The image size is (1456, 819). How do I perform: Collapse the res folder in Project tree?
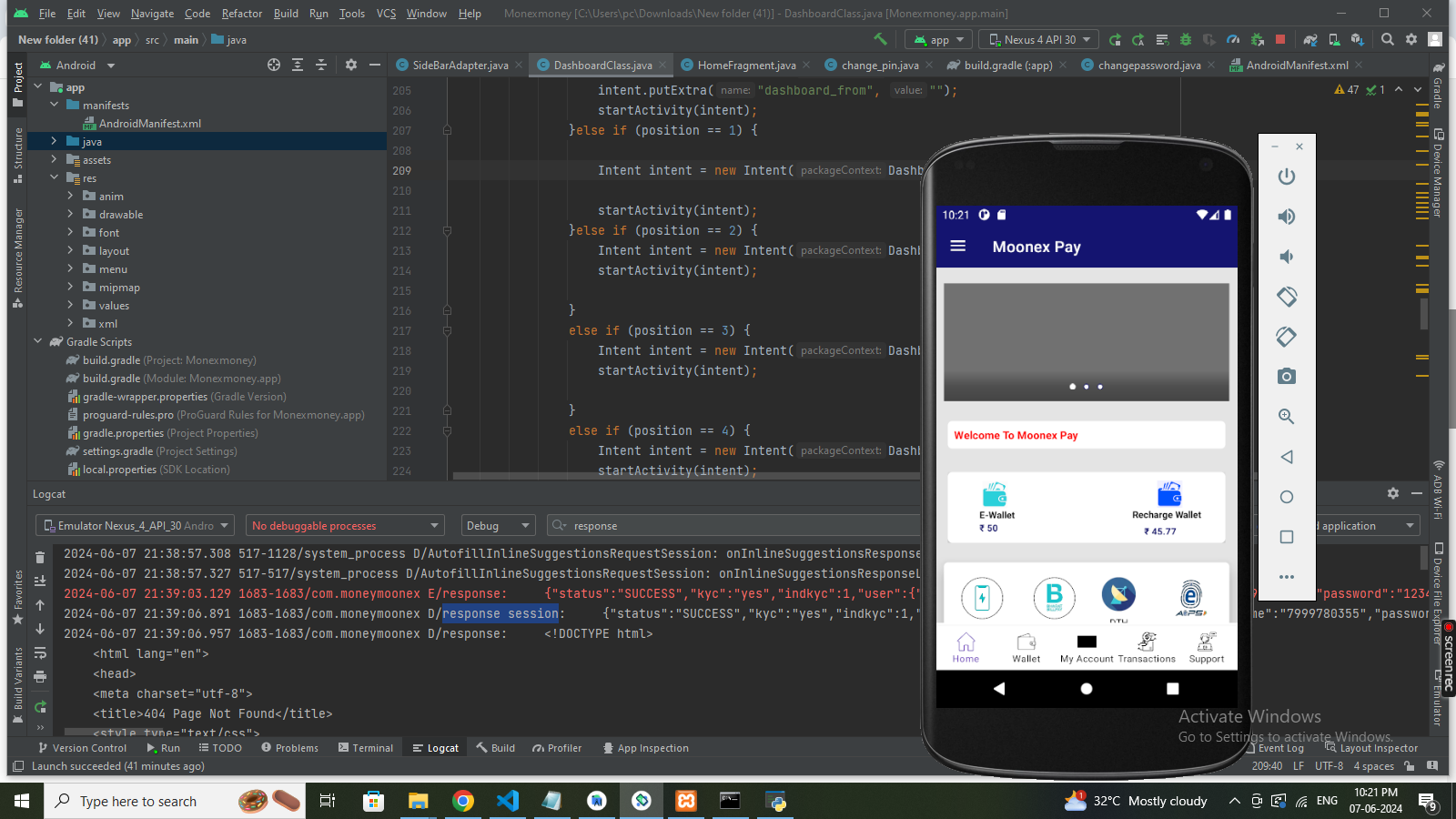54,177
